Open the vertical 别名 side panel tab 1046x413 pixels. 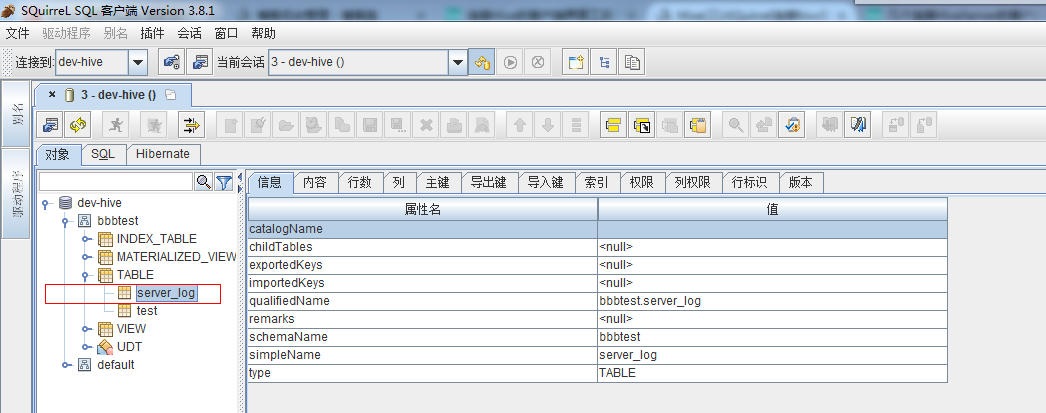(x=17, y=114)
